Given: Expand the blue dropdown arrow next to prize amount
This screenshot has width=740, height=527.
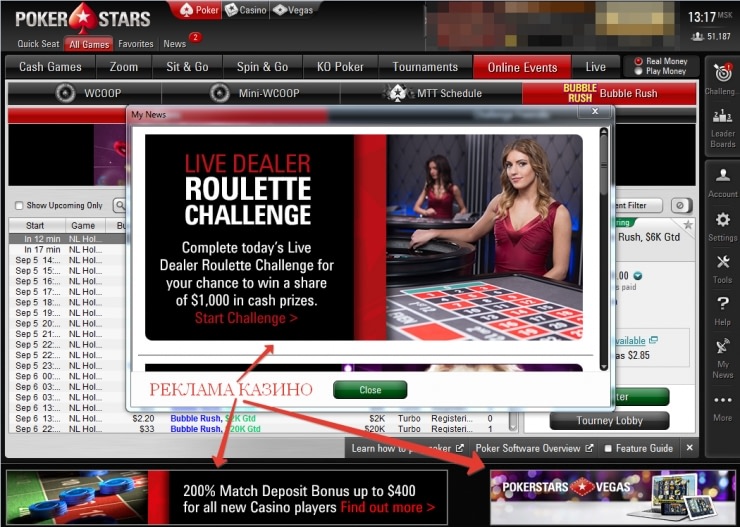Looking at the screenshot, I should coord(638,276).
